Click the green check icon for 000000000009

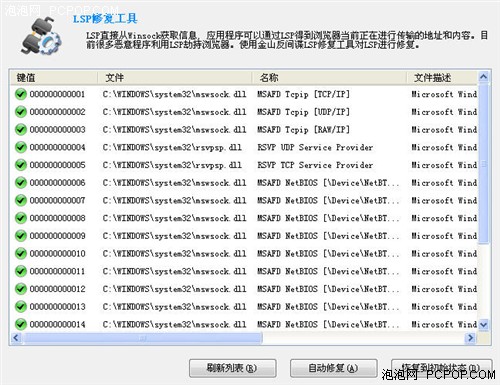21,236
